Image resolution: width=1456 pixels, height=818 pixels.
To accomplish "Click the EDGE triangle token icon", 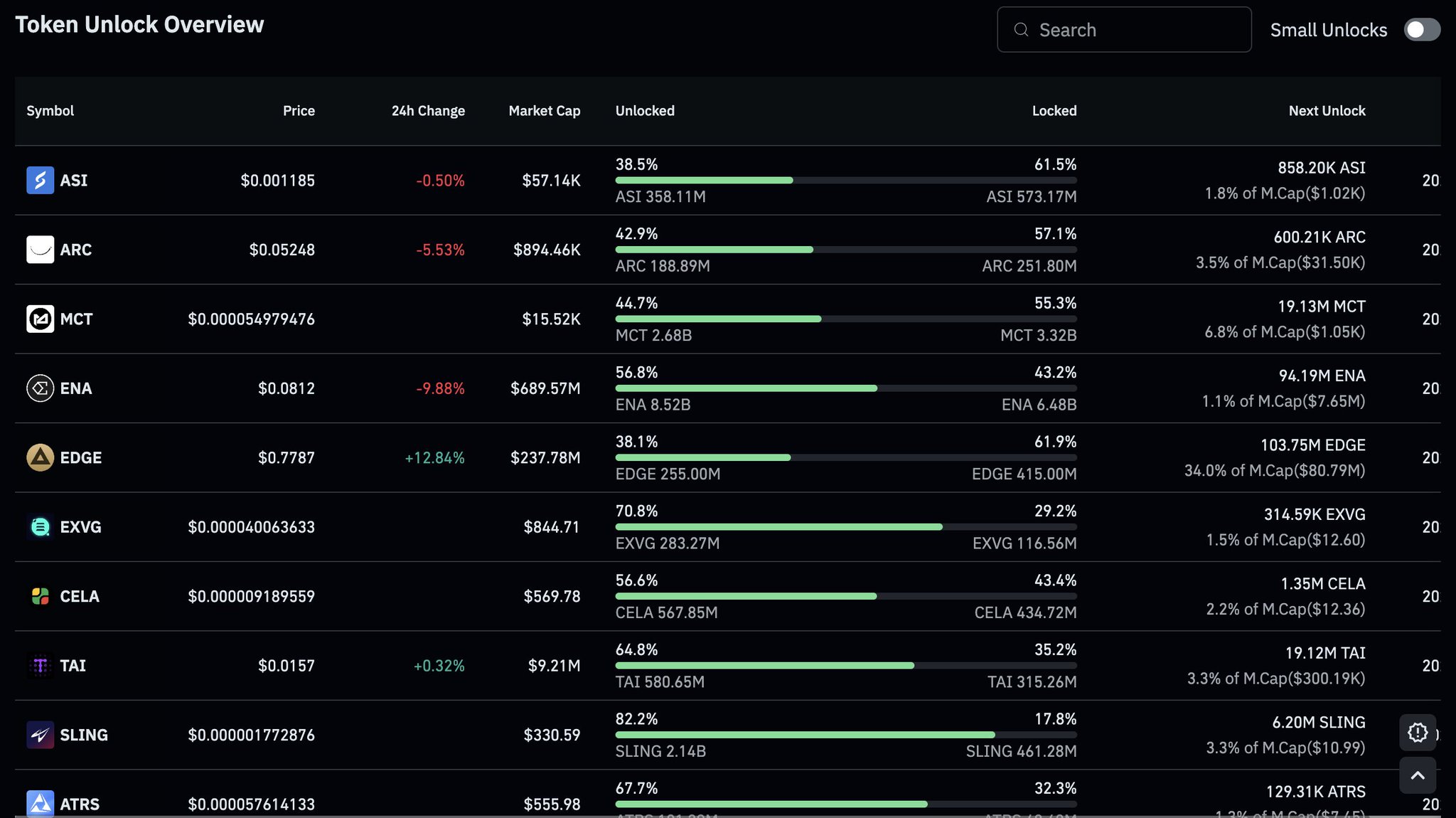I will click(40, 457).
